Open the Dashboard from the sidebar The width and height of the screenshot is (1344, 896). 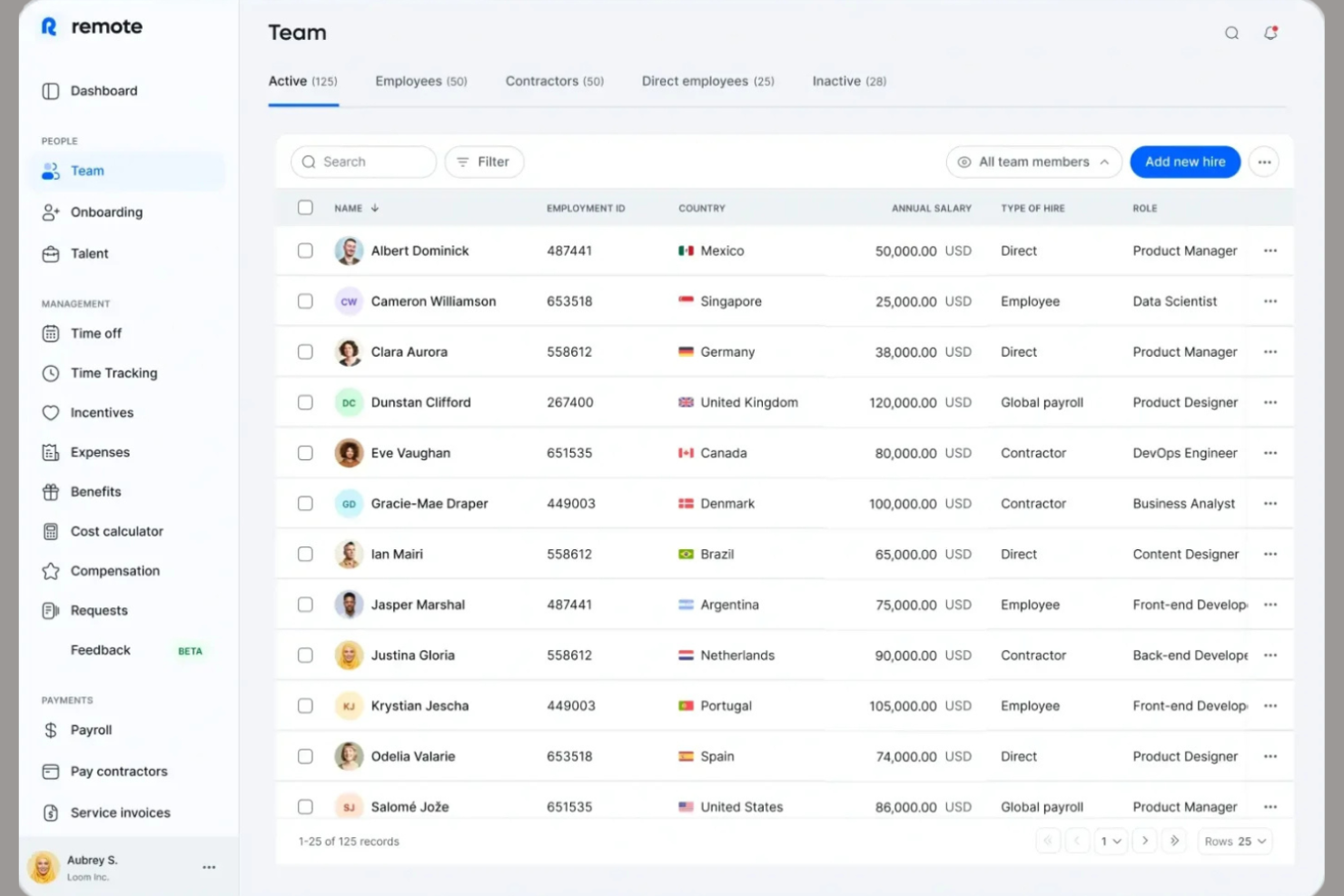point(104,91)
